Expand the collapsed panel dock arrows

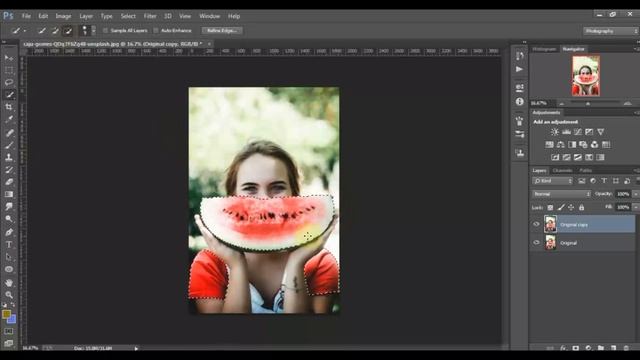click(524, 42)
